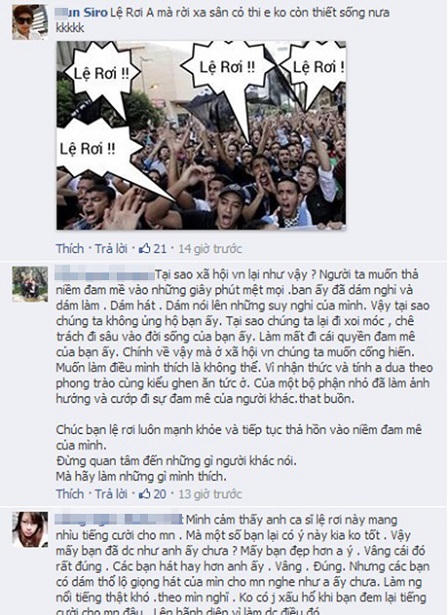Image resolution: width=448 pixels, height=615 pixels.
Task: Click Thích under the second long comment
Action: click(x=70, y=494)
